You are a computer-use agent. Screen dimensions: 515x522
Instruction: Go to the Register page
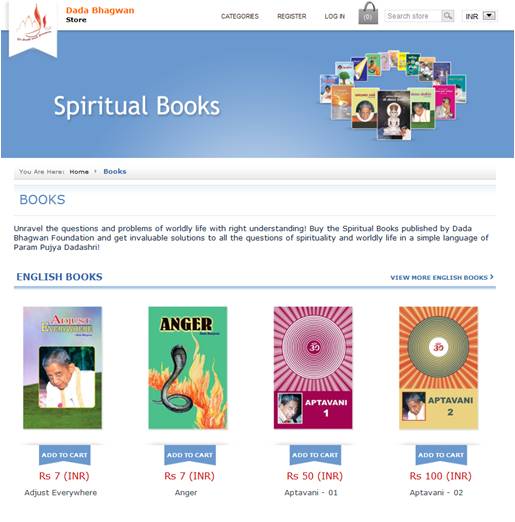click(x=292, y=16)
